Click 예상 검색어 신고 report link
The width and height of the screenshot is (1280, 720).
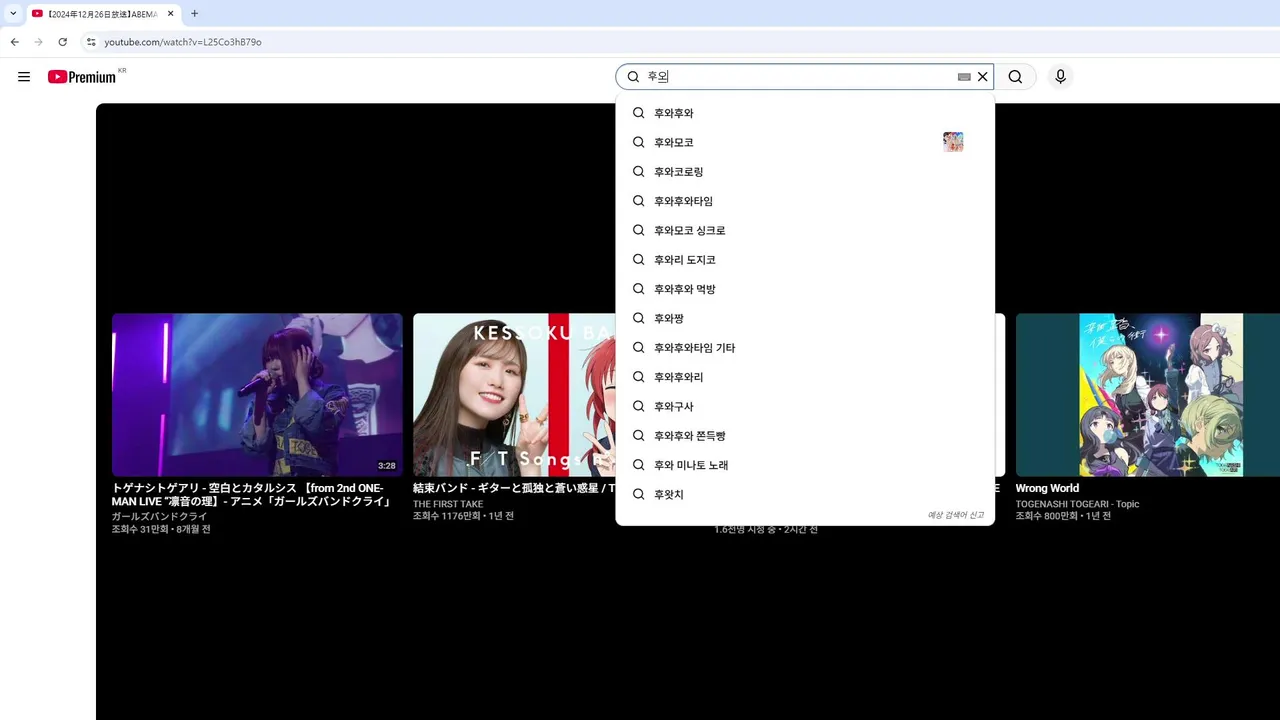point(955,515)
